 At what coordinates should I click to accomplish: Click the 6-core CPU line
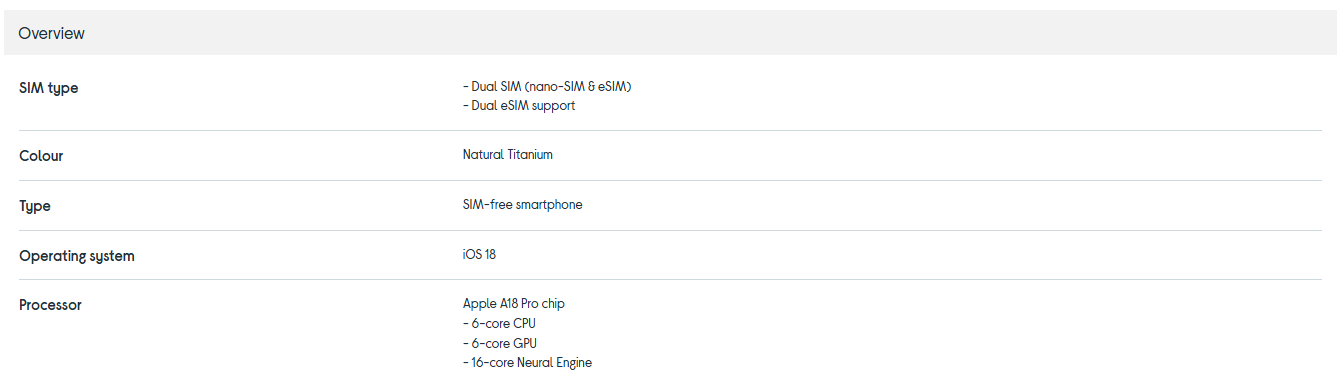click(x=500, y=324)
